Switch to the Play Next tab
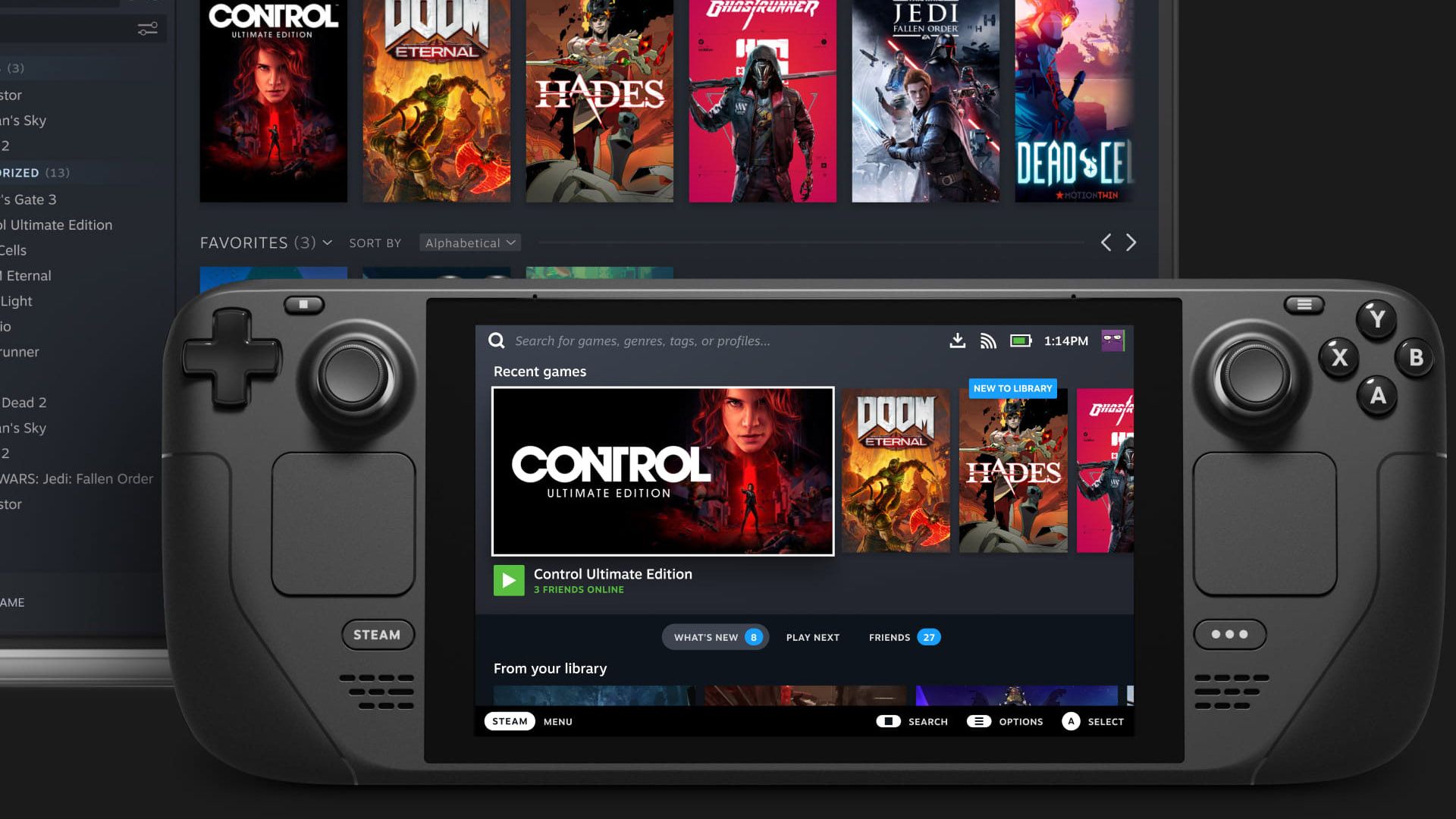The width and height of the screenshot is (1456, 819). 812,637
